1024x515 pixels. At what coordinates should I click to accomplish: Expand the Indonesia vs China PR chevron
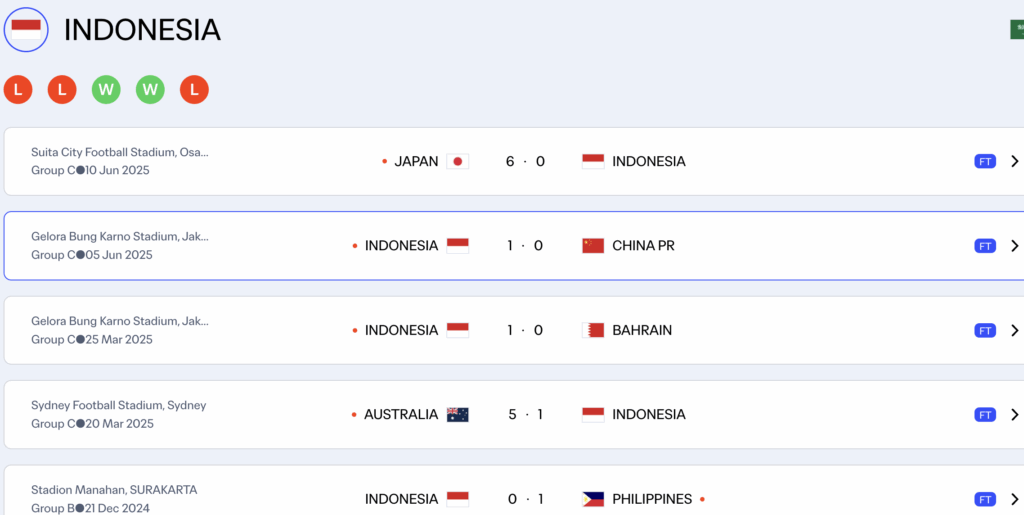tap(1015, 246)
